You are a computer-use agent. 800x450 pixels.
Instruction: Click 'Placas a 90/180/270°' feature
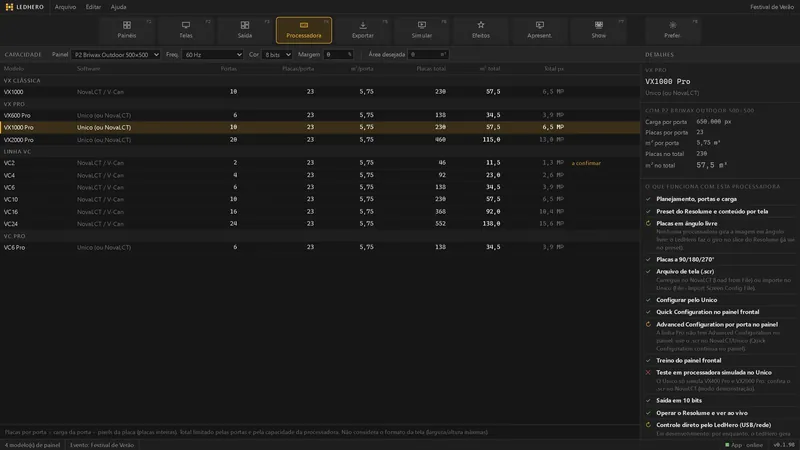point(685,260)
